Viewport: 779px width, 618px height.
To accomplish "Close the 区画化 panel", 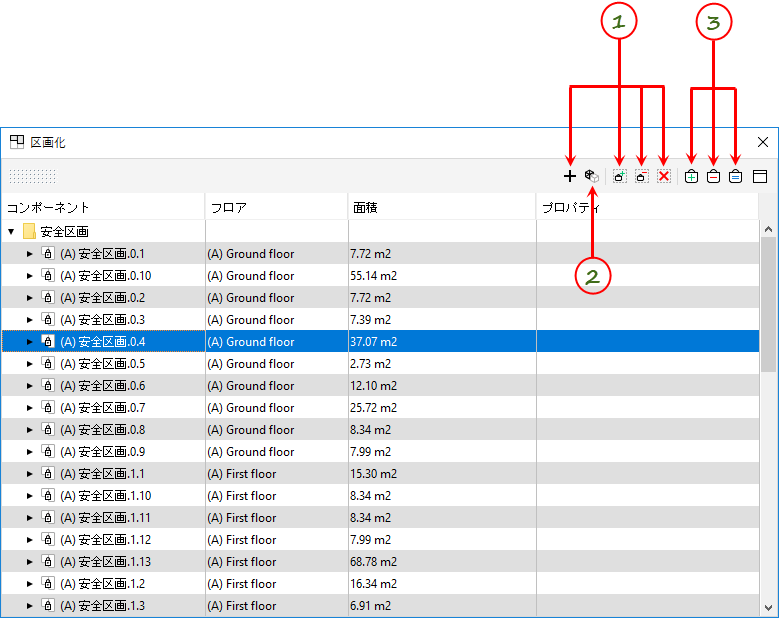I will (763, 142).
